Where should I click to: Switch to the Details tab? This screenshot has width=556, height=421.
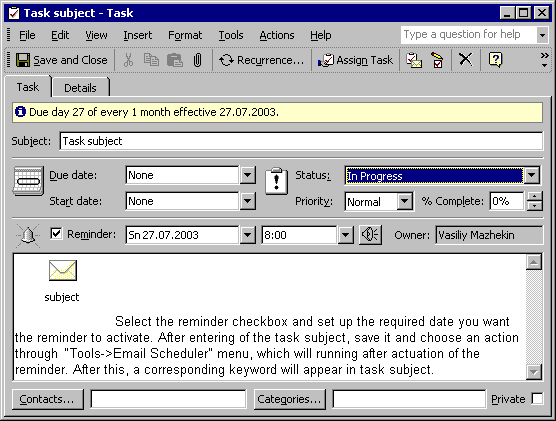click(x=80, y=88)
